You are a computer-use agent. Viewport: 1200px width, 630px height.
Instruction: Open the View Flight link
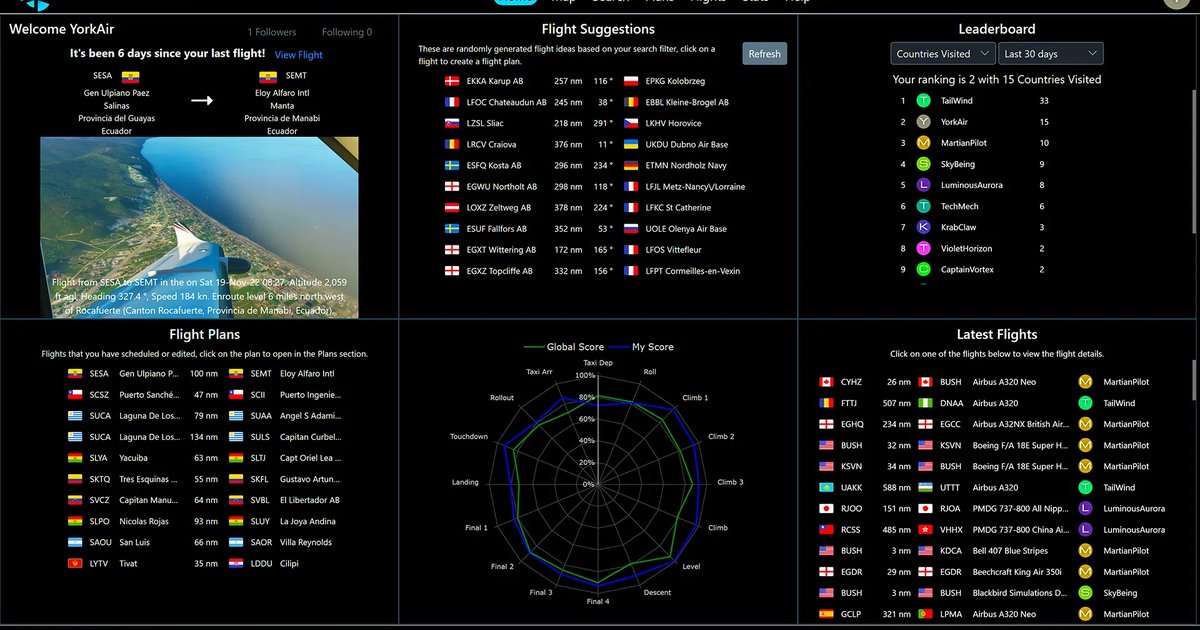tap(299, 55)
